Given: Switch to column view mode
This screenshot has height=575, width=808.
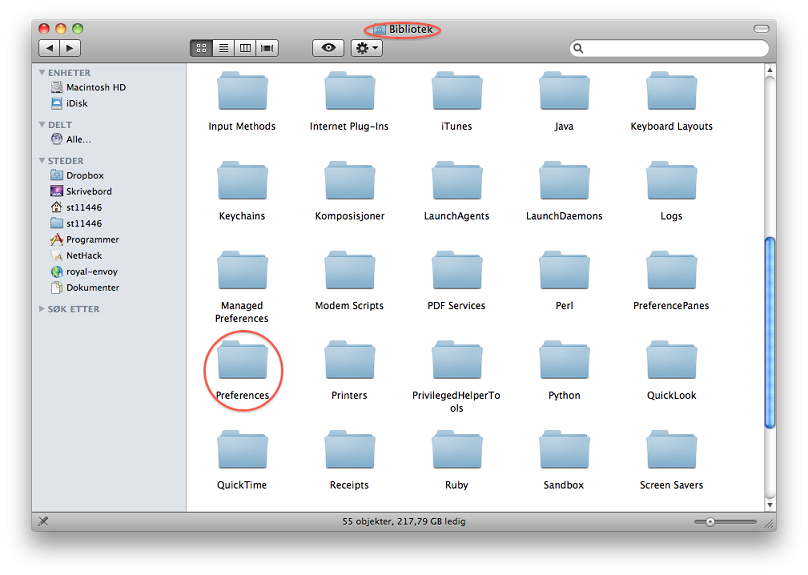Looking at the screenshot, I should [x=245, y=48].
